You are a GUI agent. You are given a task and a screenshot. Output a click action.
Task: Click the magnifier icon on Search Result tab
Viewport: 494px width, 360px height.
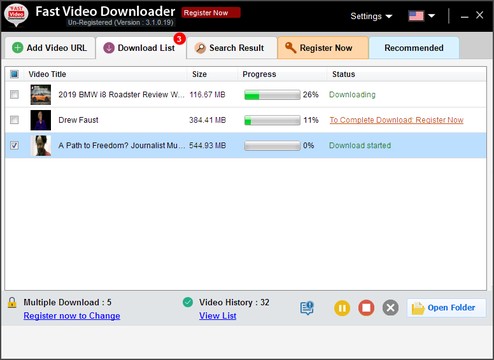coord(200,48)
